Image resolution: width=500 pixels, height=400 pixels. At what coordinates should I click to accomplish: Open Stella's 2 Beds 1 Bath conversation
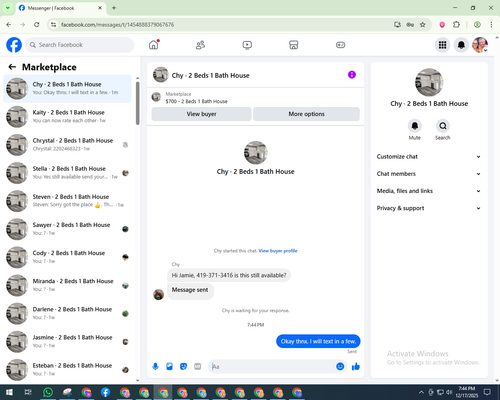click(67, 173)
